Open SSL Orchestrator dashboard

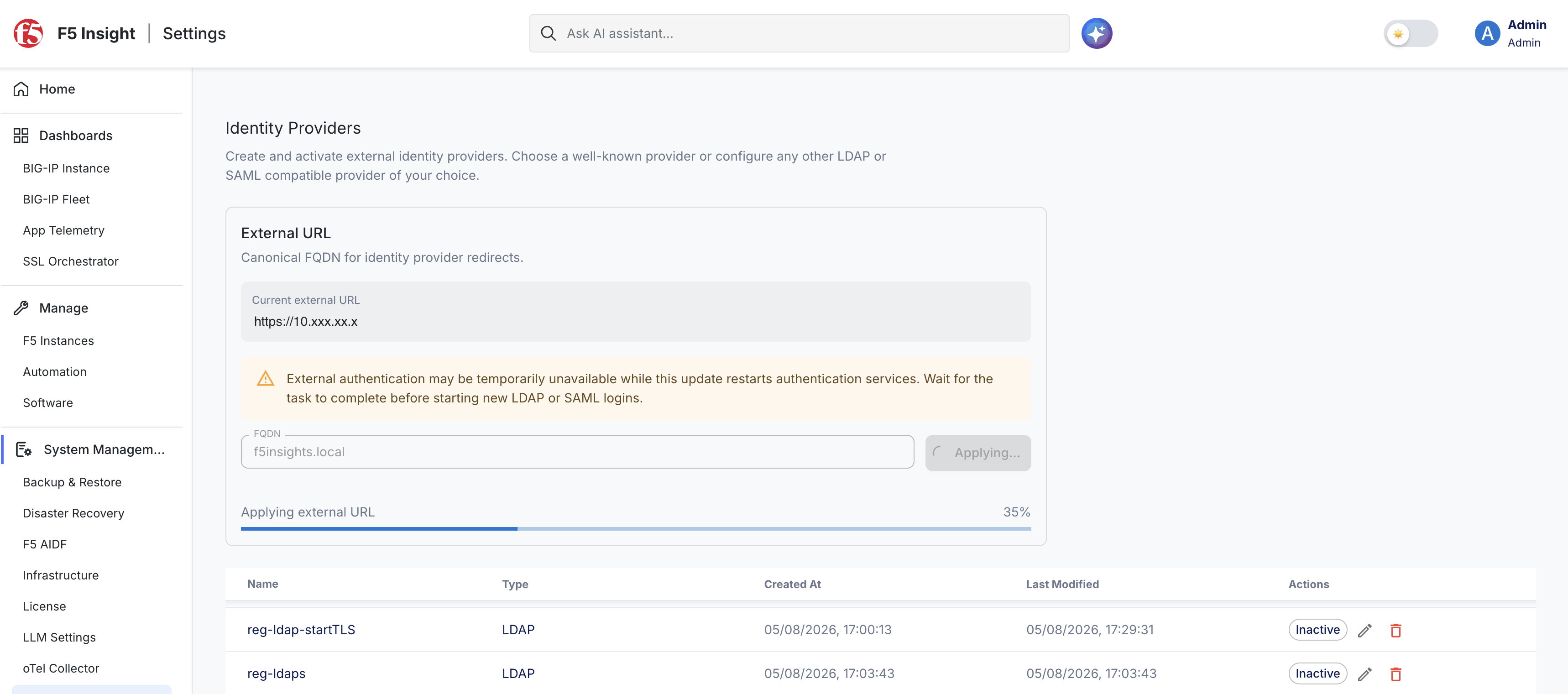click(71, 261)
